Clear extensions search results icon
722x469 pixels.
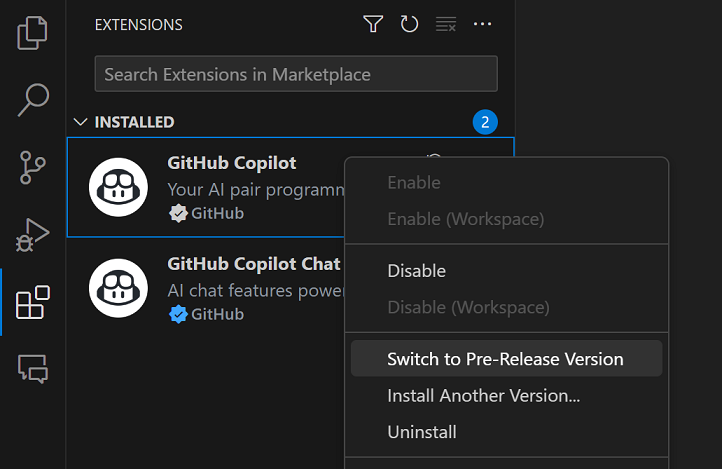pyautogui.click(x=446, y=24)
